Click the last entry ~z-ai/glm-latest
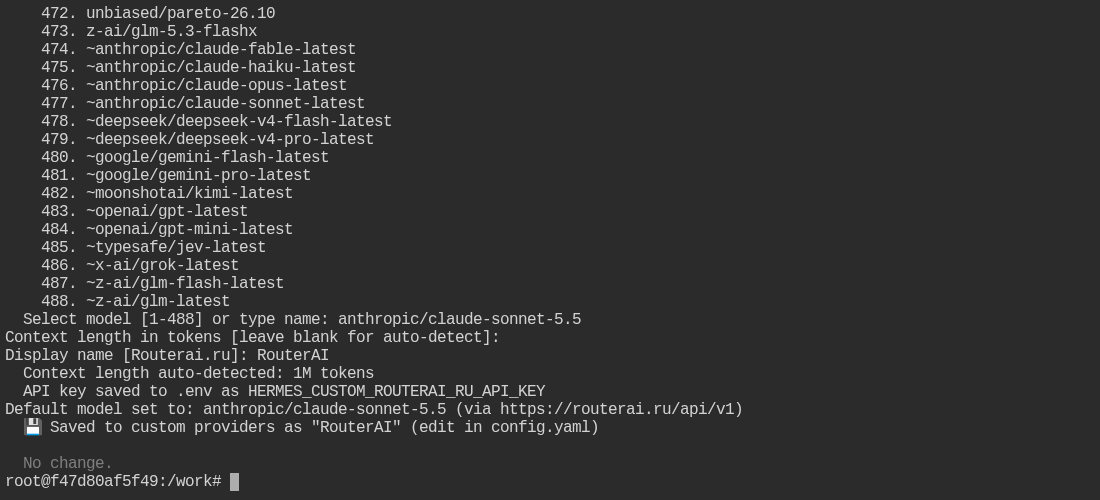Image resolution: width=1100 pixels, height=500 pixels. (x=158, y=301)
